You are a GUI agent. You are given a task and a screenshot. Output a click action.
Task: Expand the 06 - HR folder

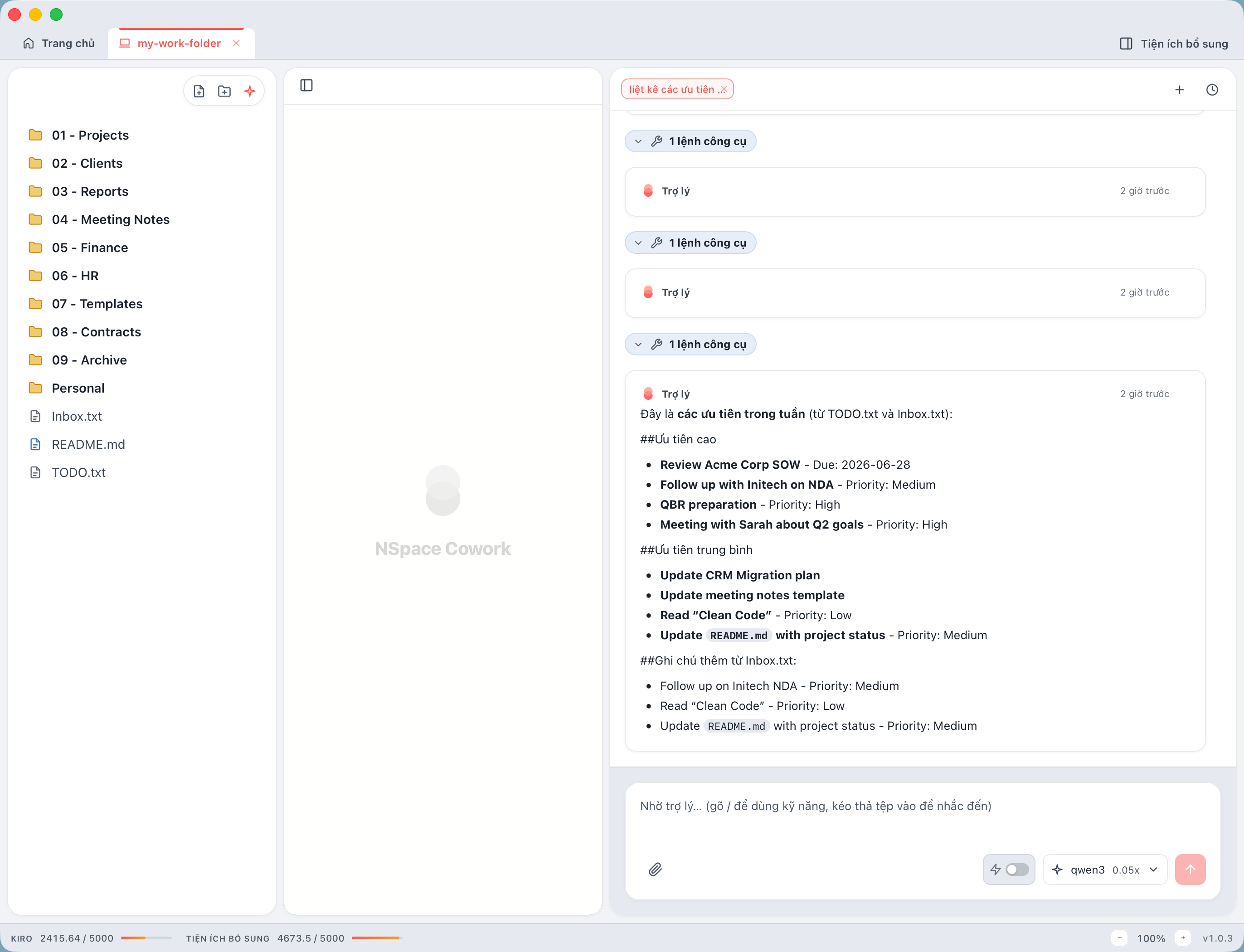pos(142,276)
